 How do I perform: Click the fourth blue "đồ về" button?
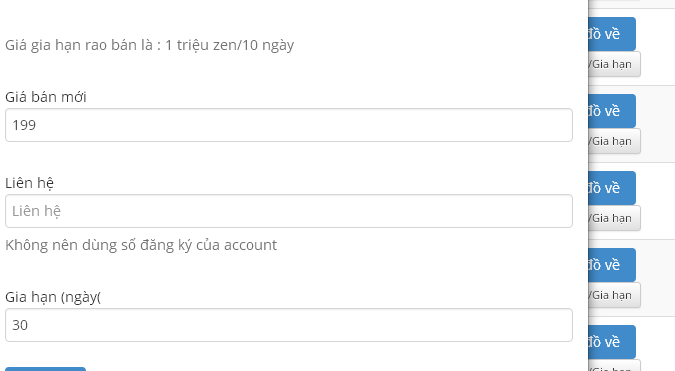click(612, 265)
